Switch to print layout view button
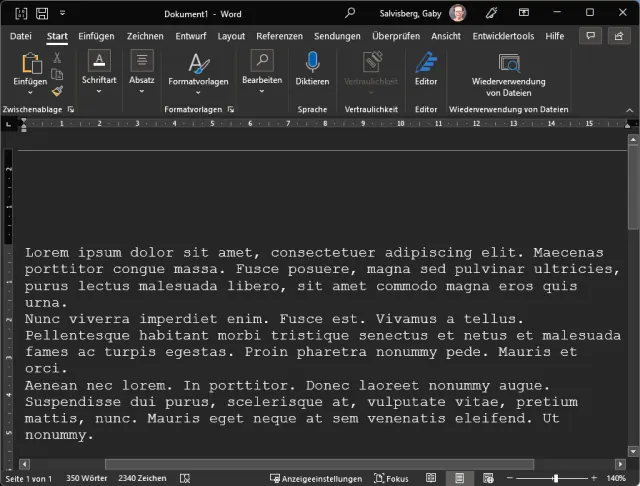 [458, 479]
